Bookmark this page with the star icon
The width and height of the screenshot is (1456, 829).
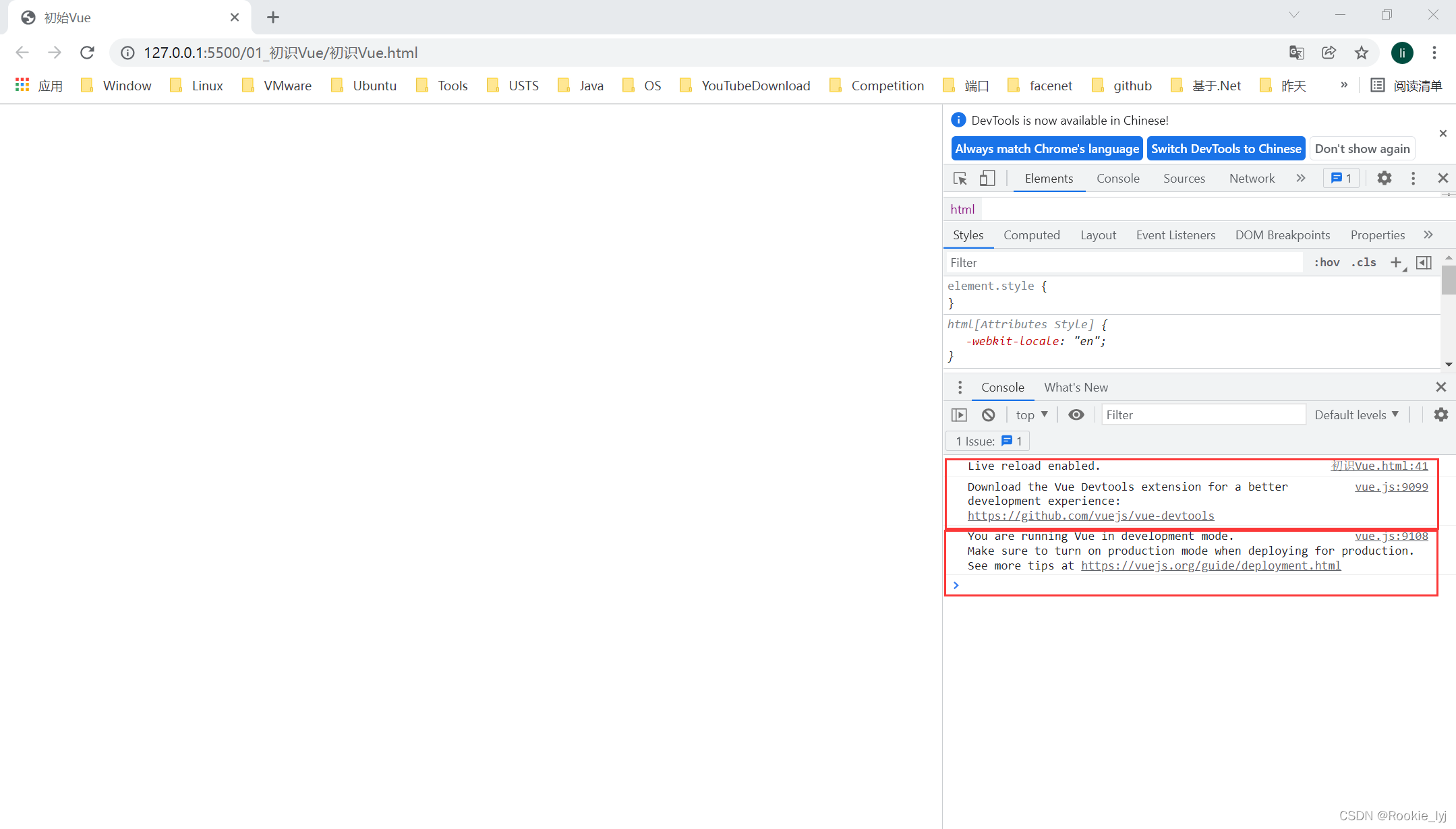(x=1362, y=53)
